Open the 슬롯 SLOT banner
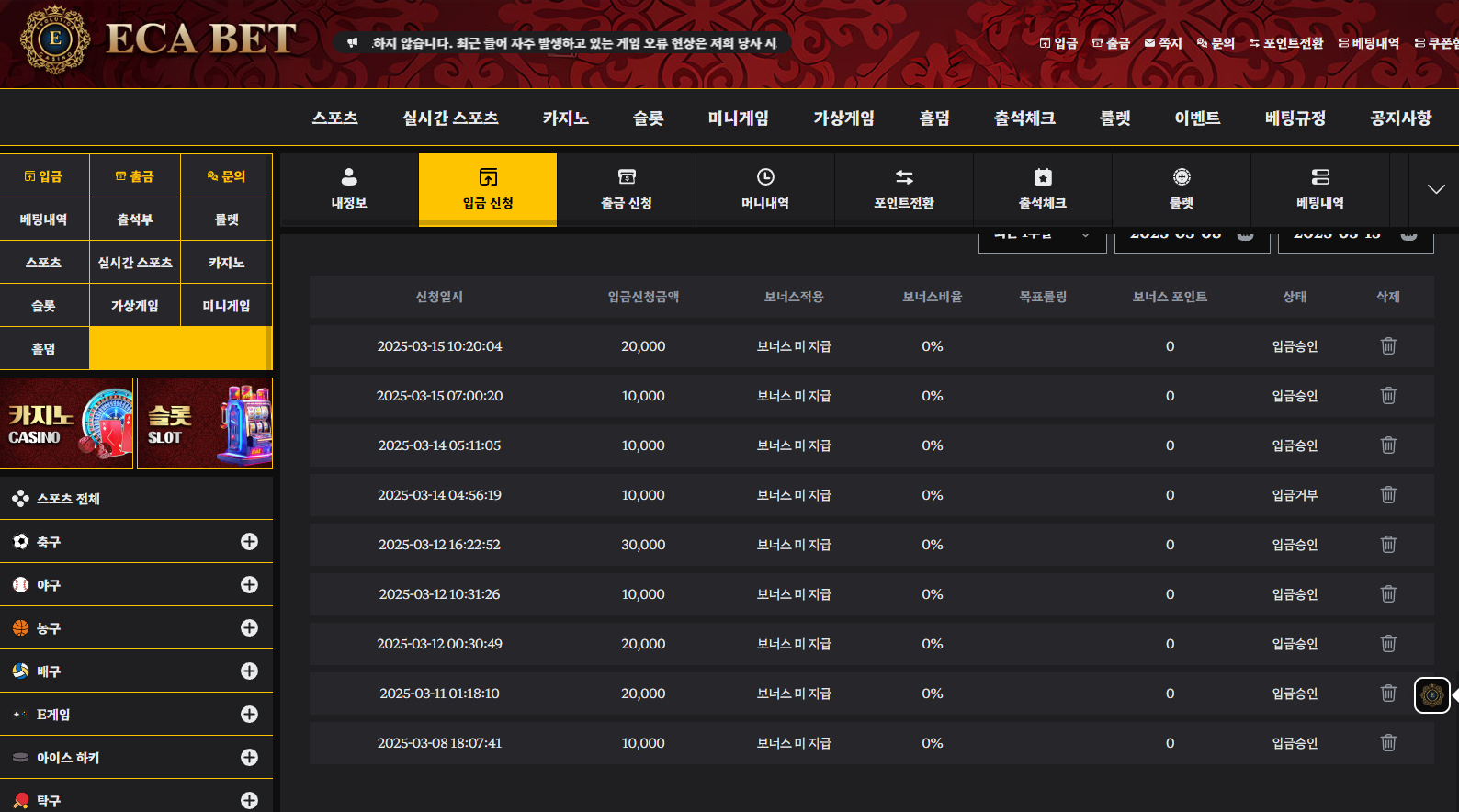 point(205,423)
